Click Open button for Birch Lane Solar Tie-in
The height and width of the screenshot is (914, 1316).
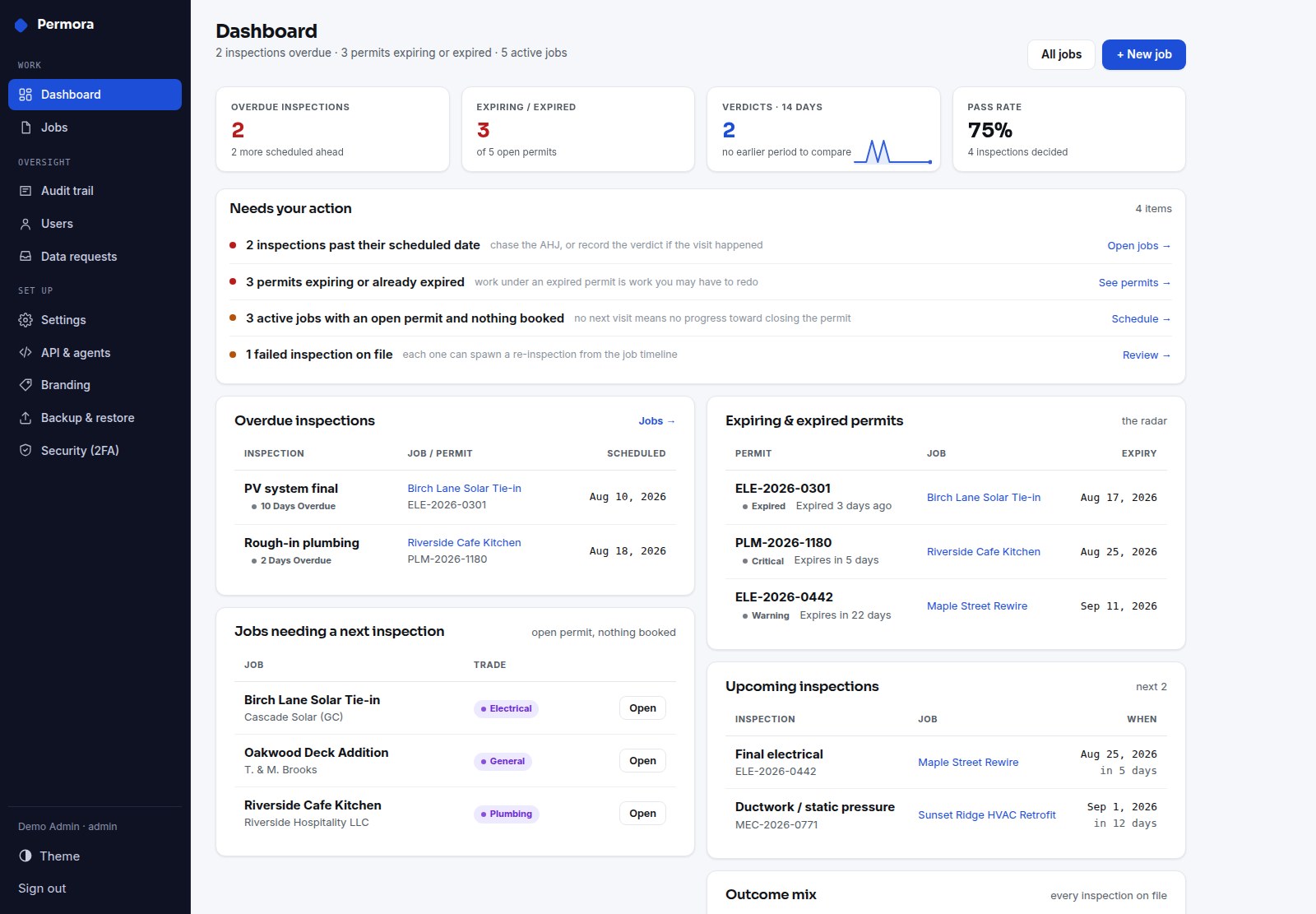[642, 708]
